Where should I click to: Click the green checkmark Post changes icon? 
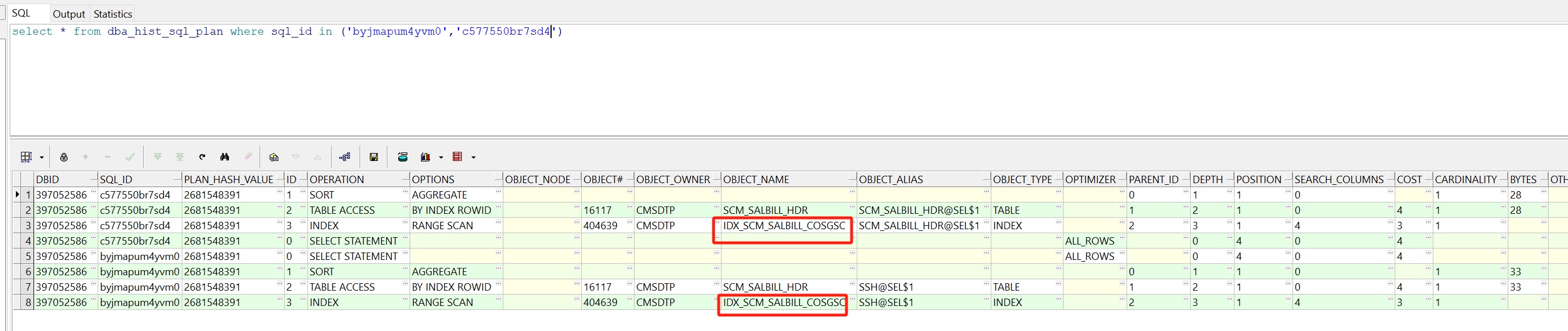[x=130, y=158]
